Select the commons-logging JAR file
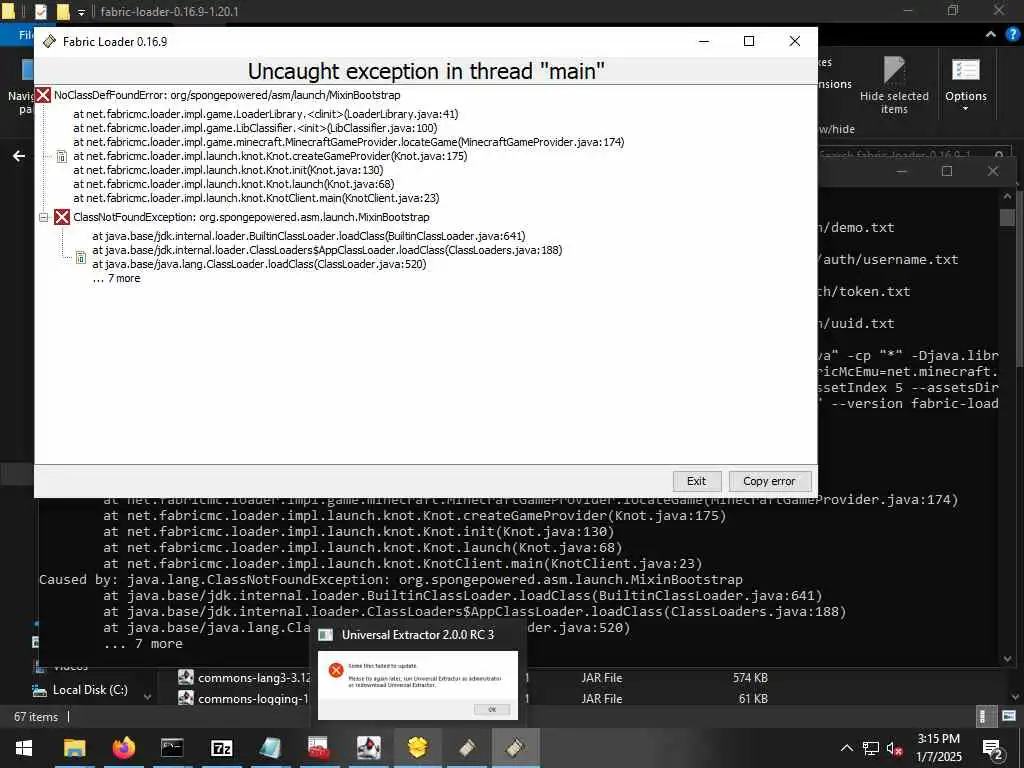The image size is (1024, 768). [252, 699]
